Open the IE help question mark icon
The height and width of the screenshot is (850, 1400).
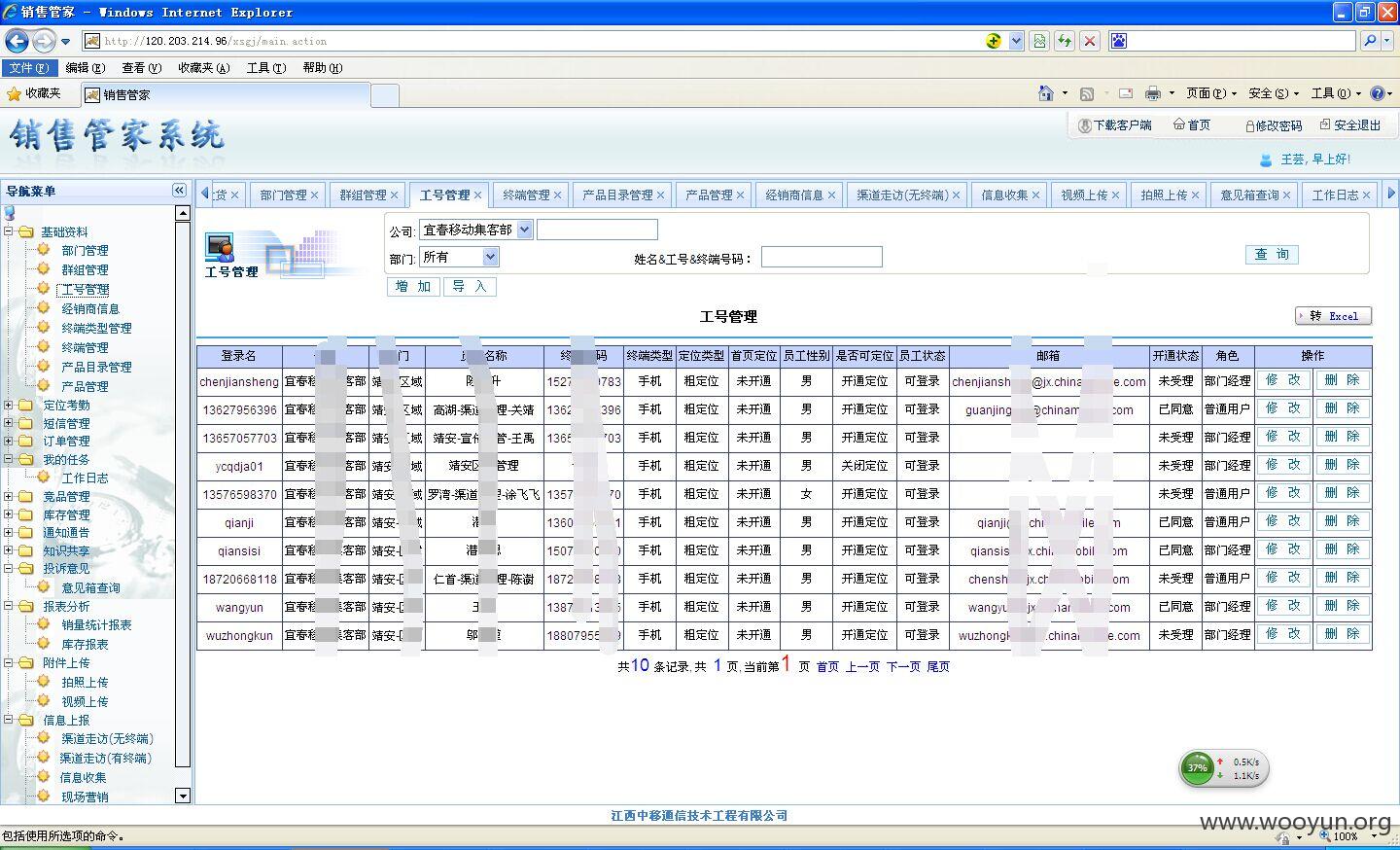pos(1378,93)
